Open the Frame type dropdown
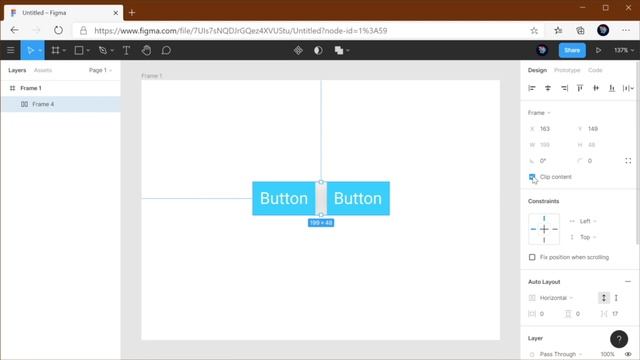Image resolution: width=640 pixels, height=360 pixels. point(539,113)
